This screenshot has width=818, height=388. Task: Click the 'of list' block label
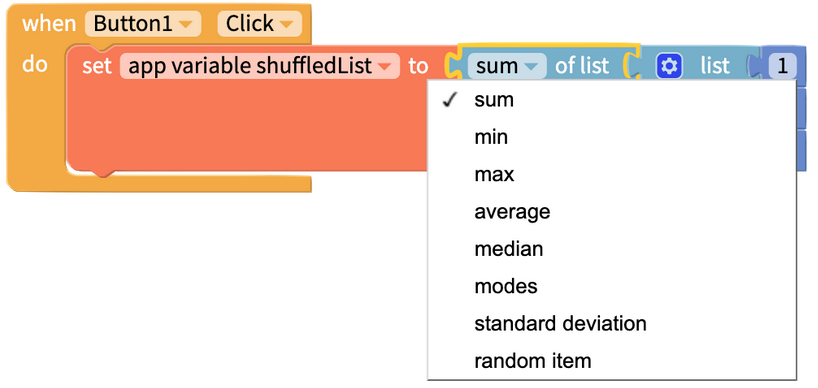(x=582, y=66)
